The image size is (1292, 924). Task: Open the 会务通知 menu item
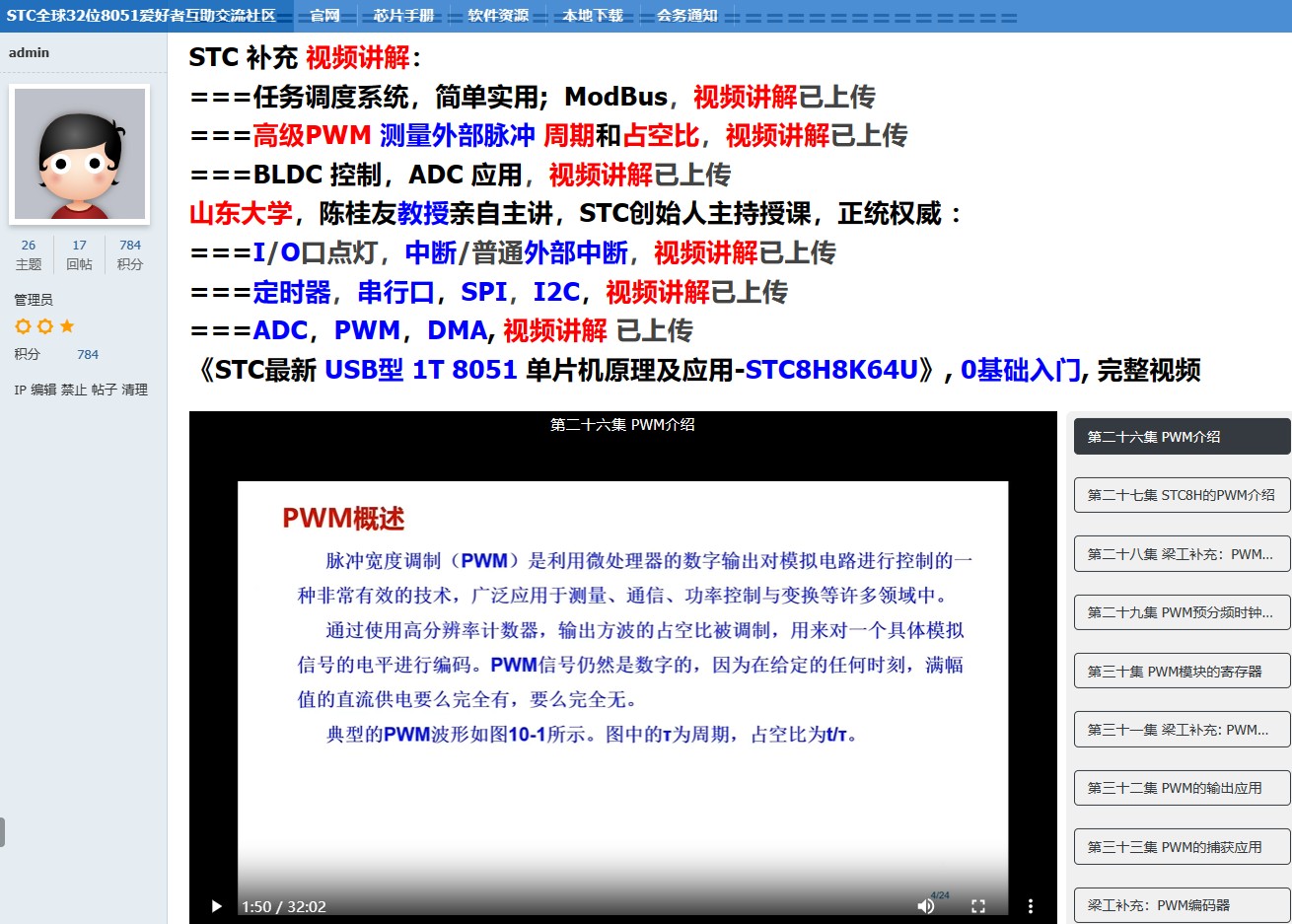point(687,16)
